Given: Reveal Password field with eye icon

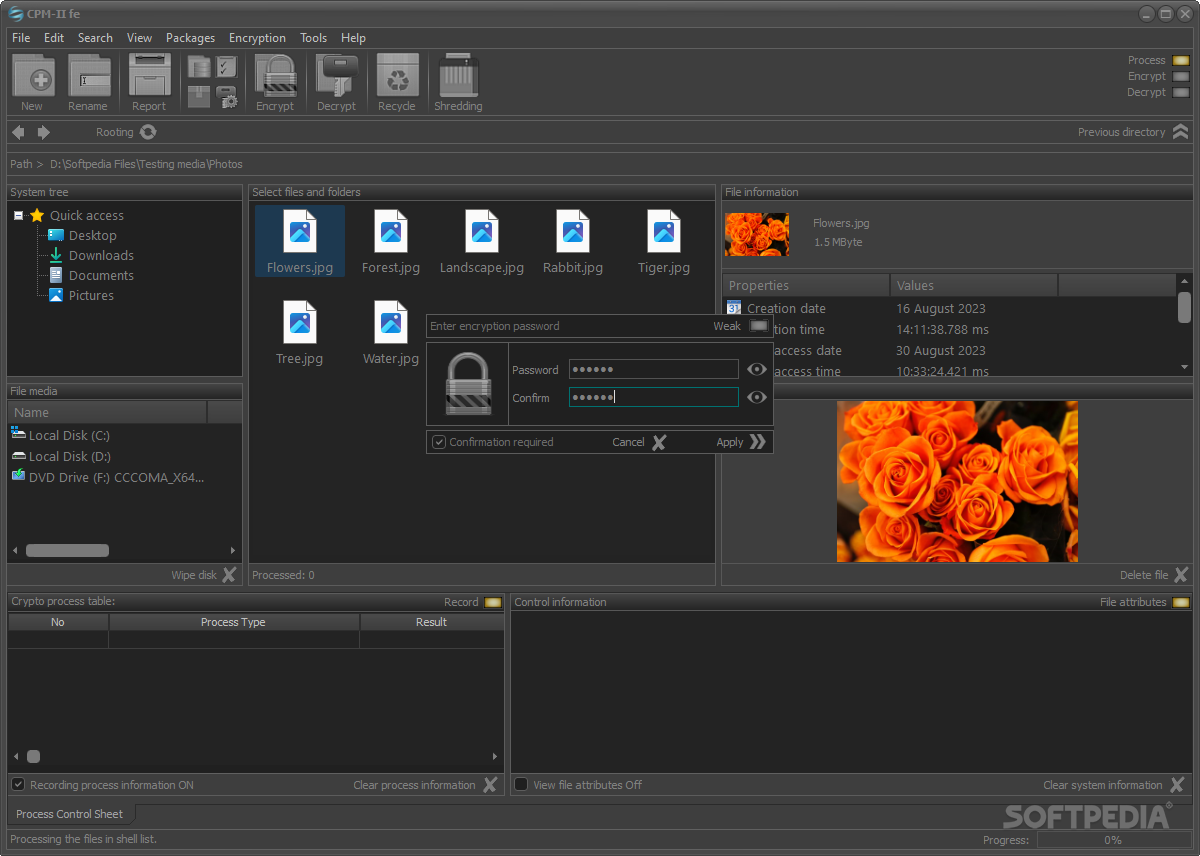Looking at the screenshot, I should (757, 369).
